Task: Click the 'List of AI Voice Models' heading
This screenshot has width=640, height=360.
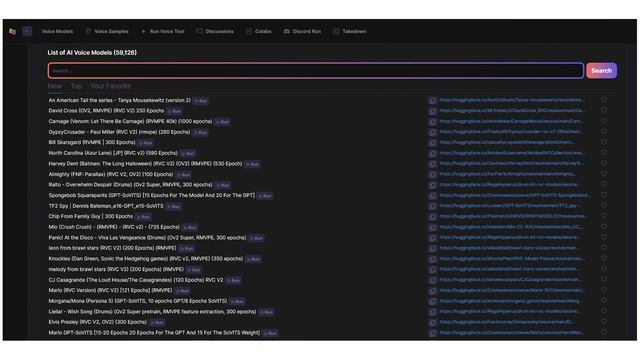Action: pyautogui.click(x=92, y=53)
